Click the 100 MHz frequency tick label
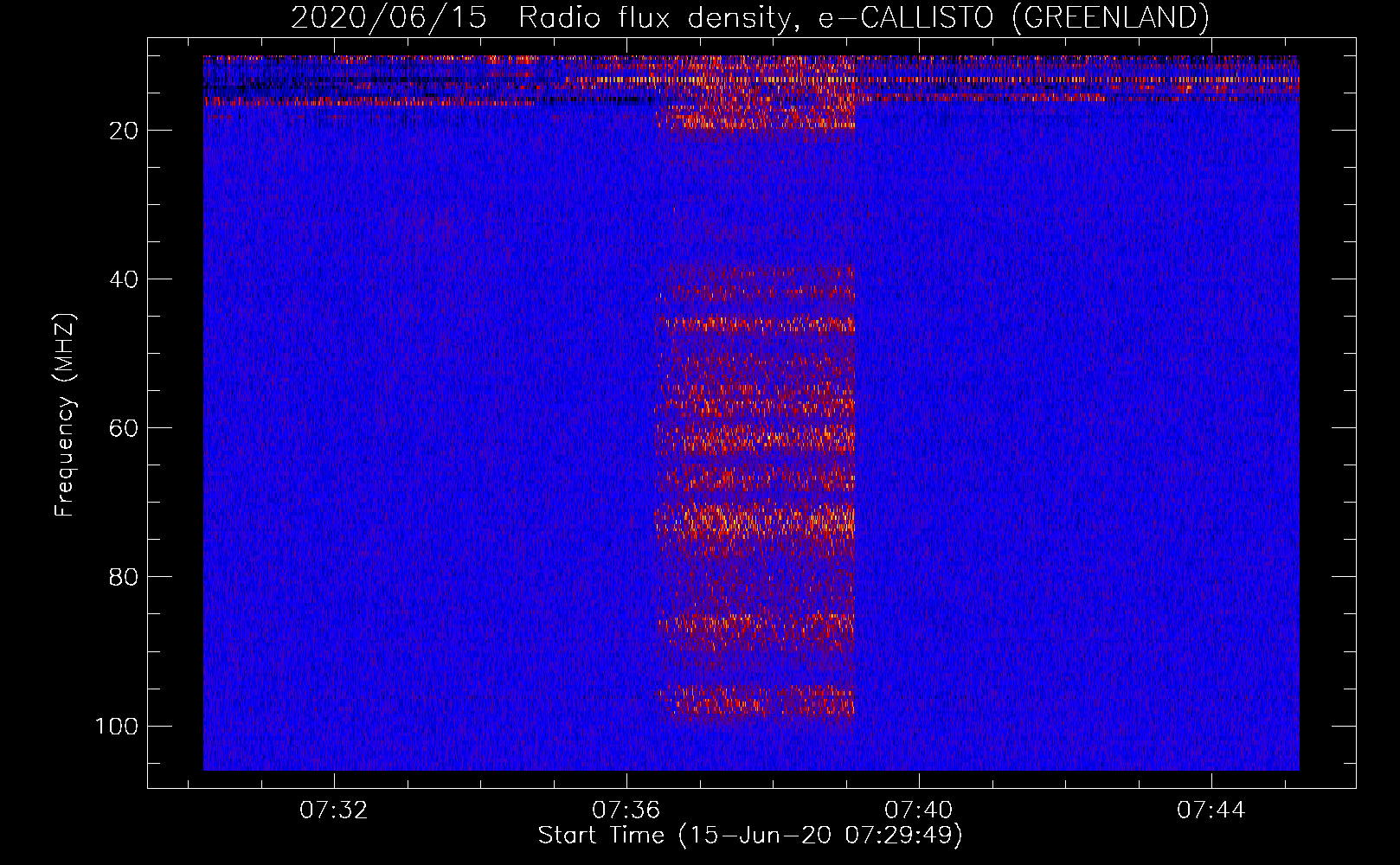 [x=117, y=726]
